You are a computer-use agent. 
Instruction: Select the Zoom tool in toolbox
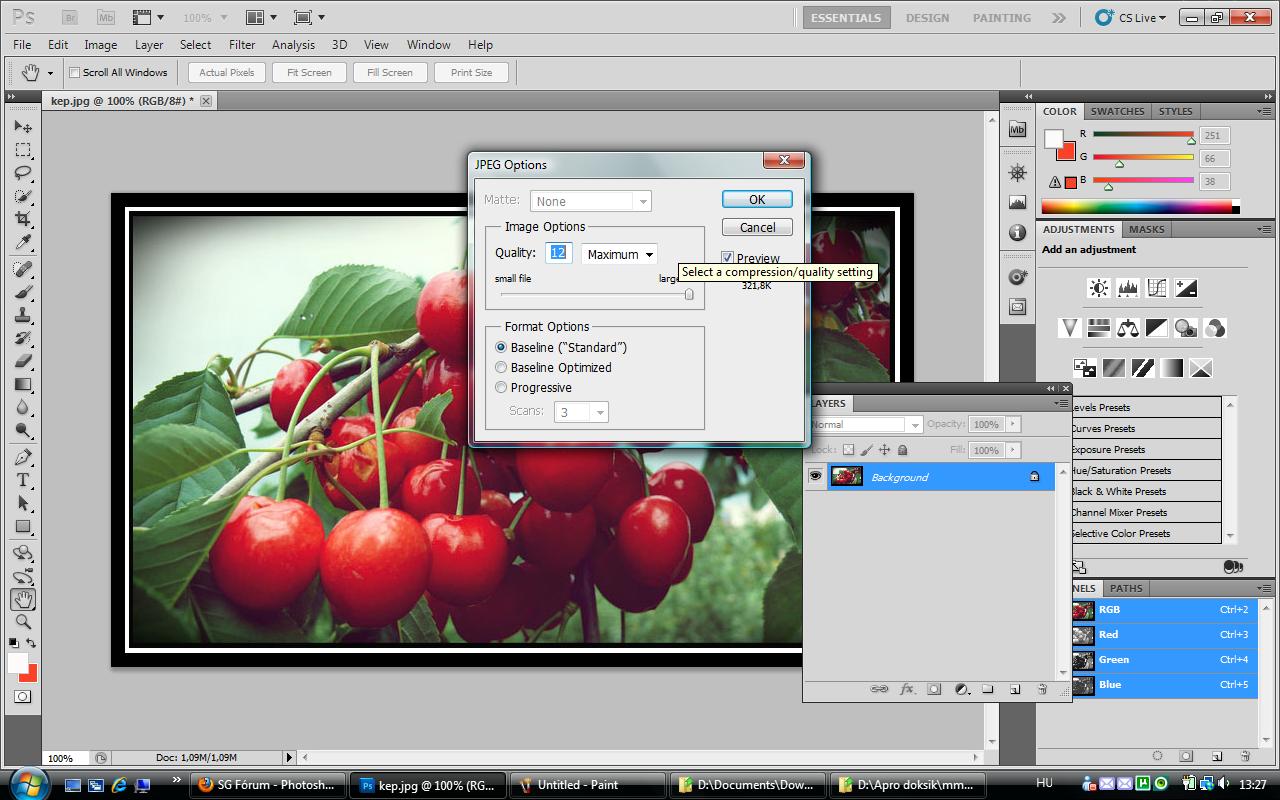[23, 622]
